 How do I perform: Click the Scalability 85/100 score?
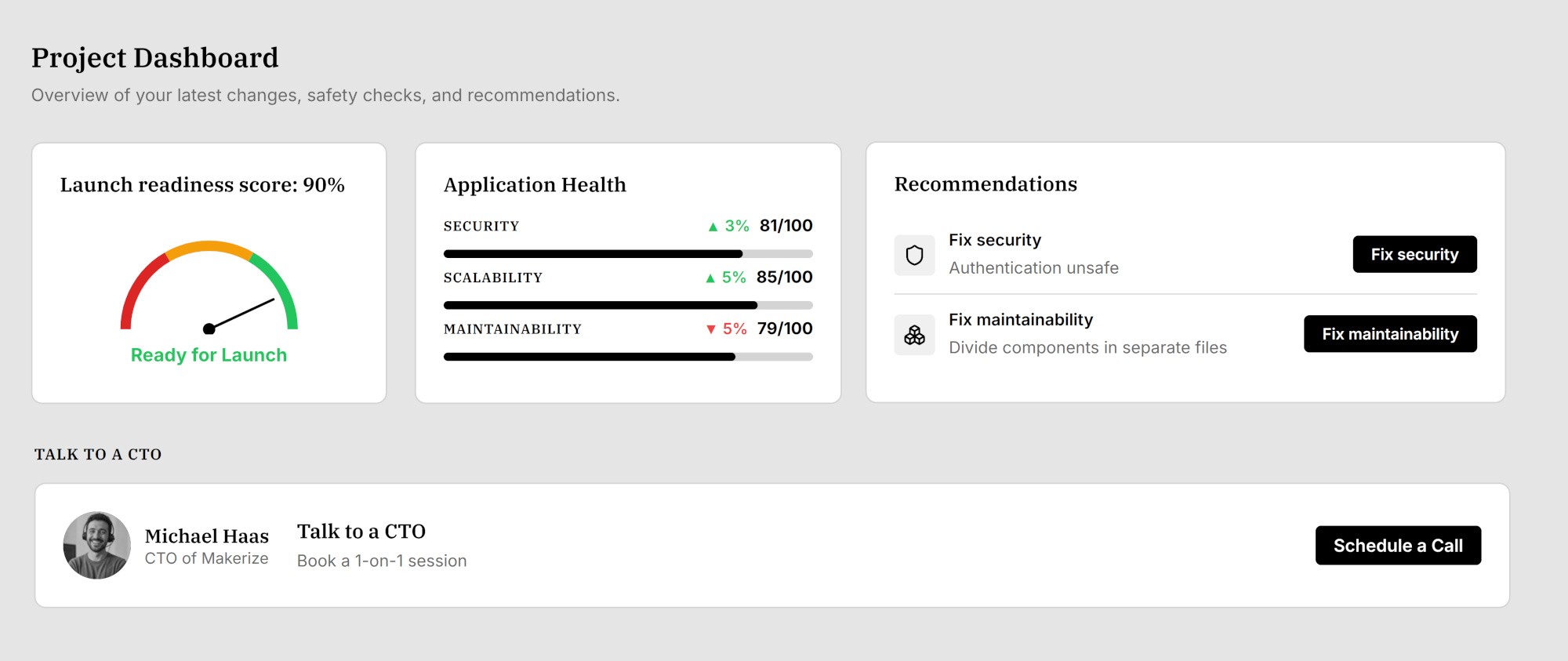point(784,278)
